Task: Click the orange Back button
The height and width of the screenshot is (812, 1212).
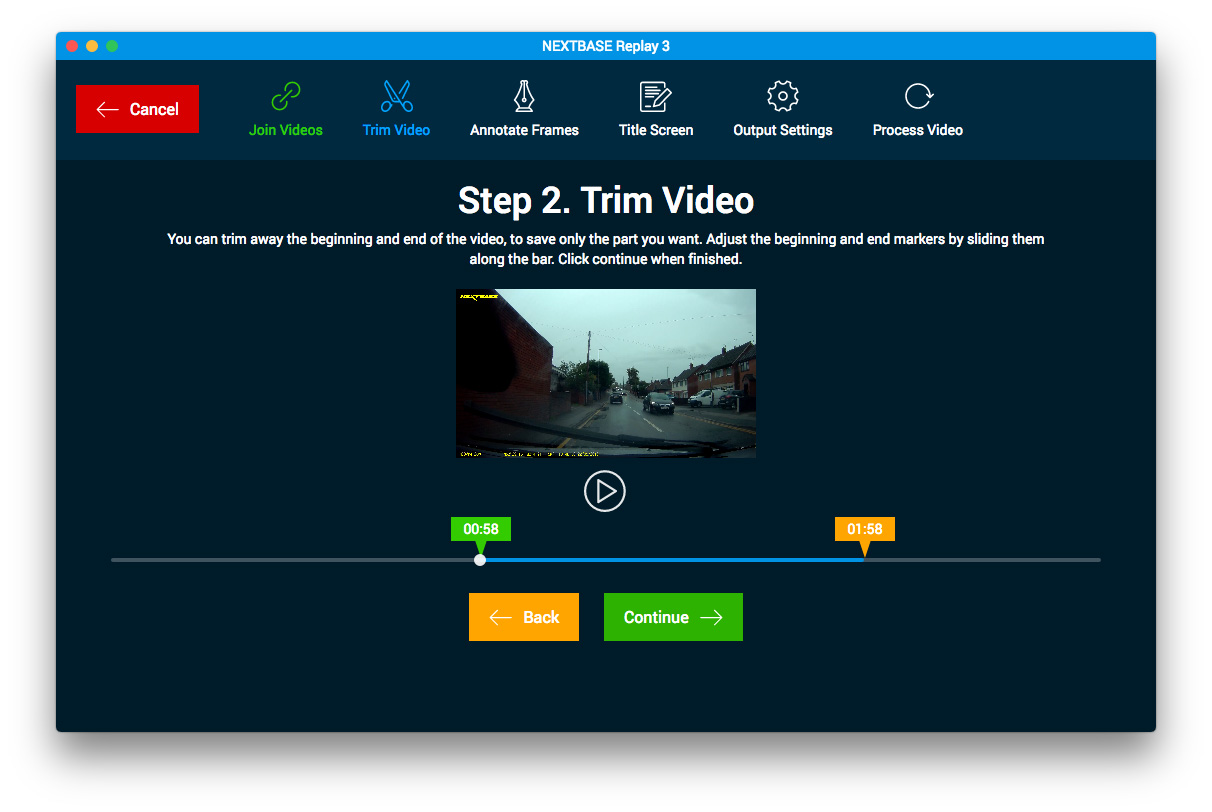Action: (524, 617)
